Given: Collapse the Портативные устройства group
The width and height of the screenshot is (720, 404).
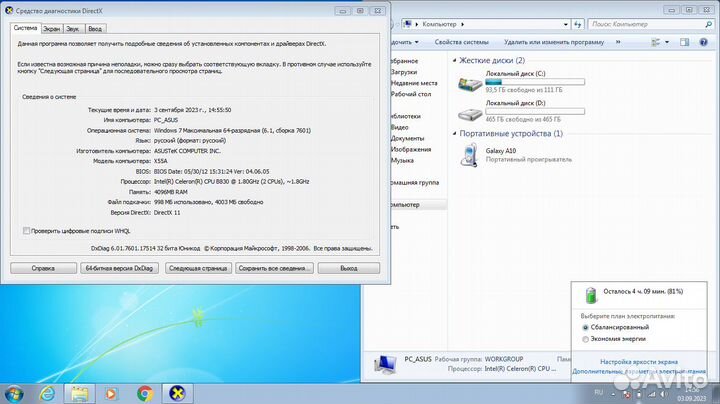Looking at the screenshot, I should click(x=455, y=134).
